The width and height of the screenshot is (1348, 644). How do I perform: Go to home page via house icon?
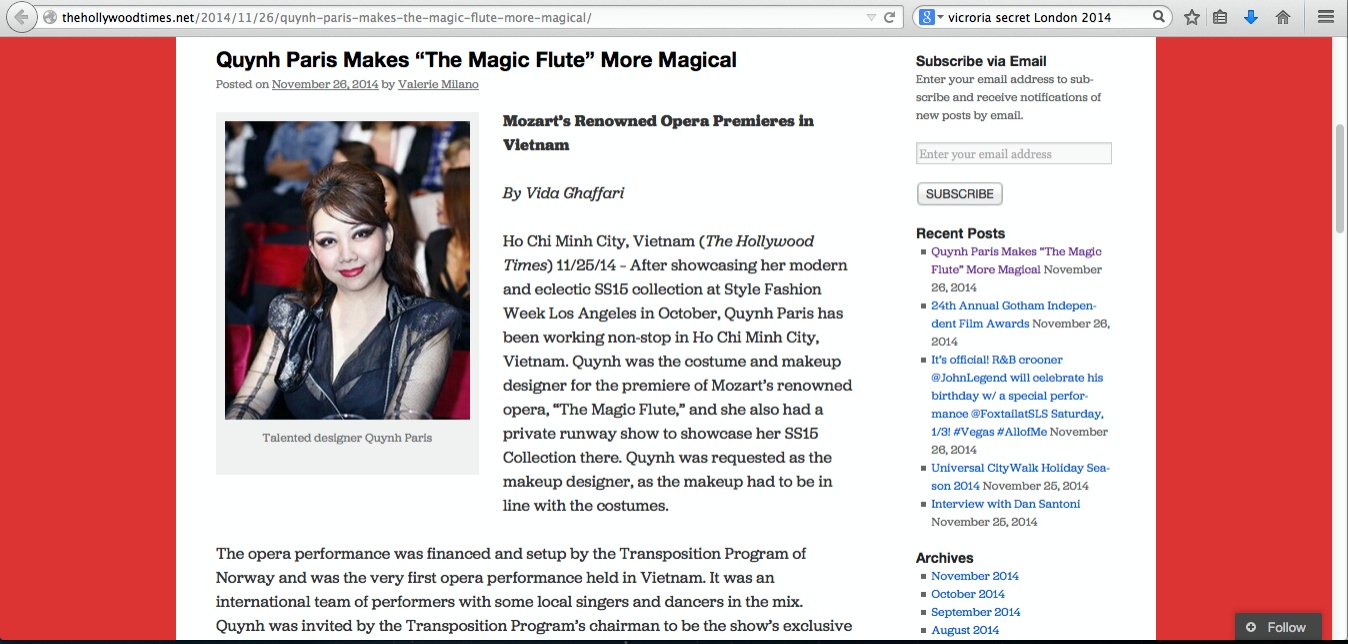click(x=1282, y=17)
